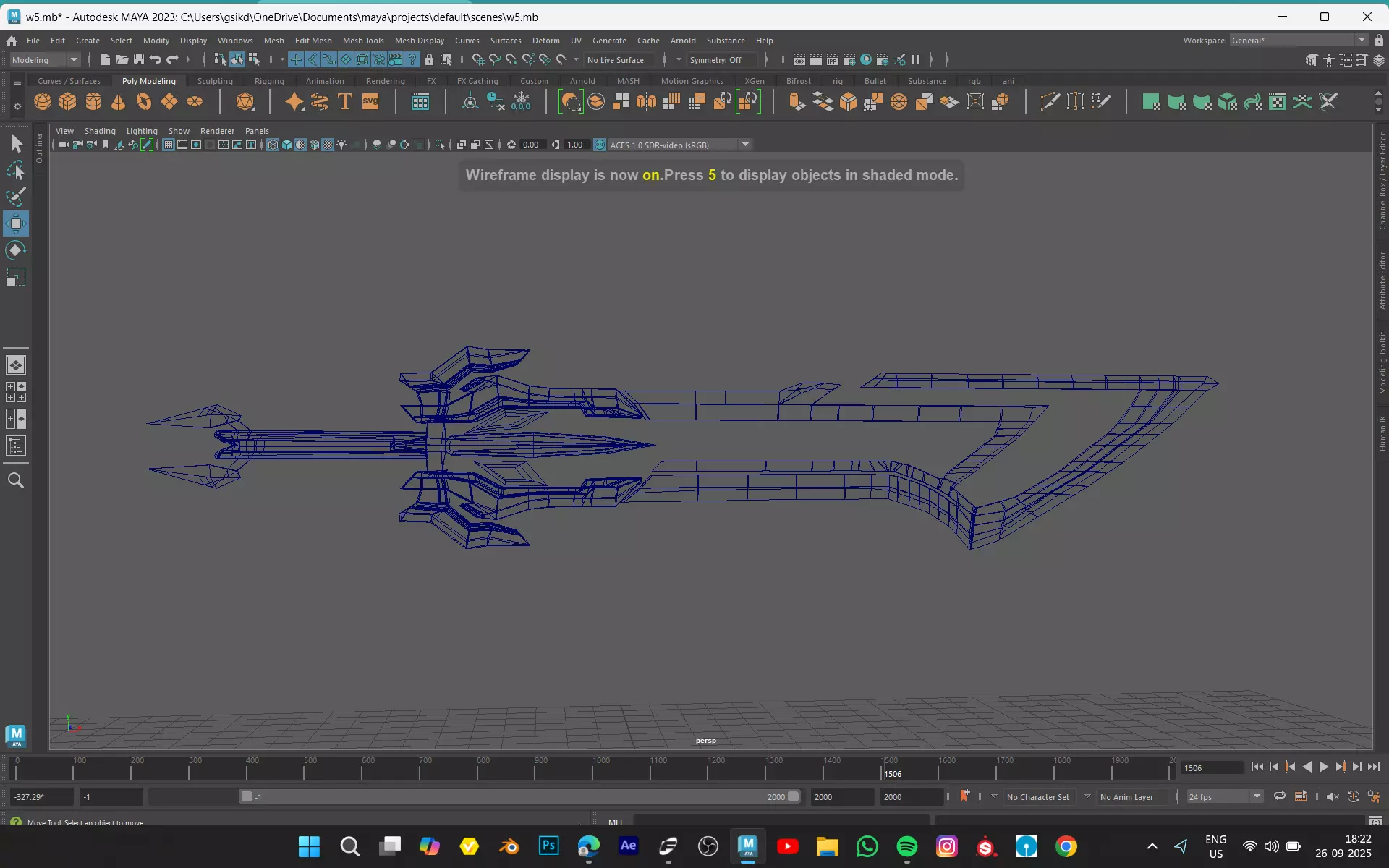Switch to the Rigging shelf tab
This screenshot has width=1389, height=868.
(x=269, y=81)
